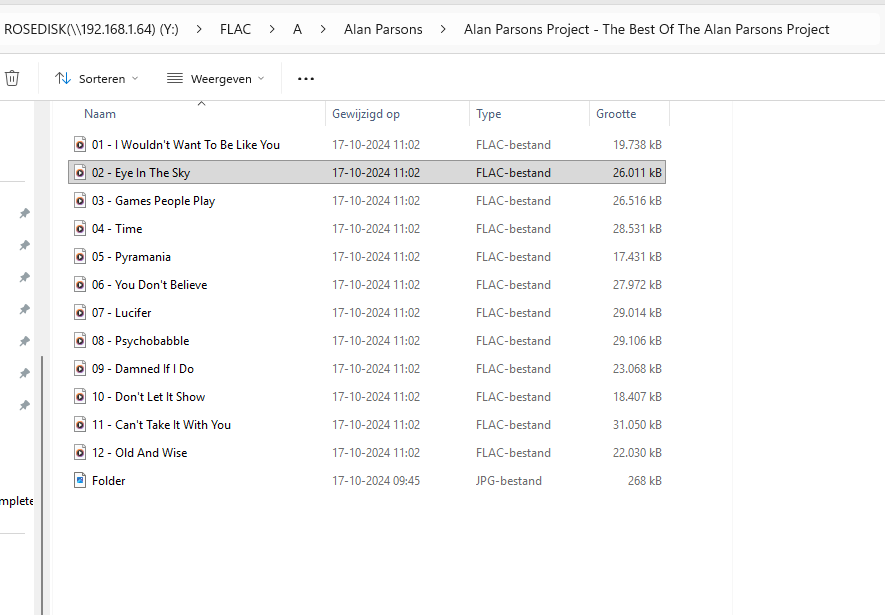The height and width of the screenshot is (615, 885).
Task: Navigate to Alan Parsons breadcrumb folder
Action: point(383,29)
